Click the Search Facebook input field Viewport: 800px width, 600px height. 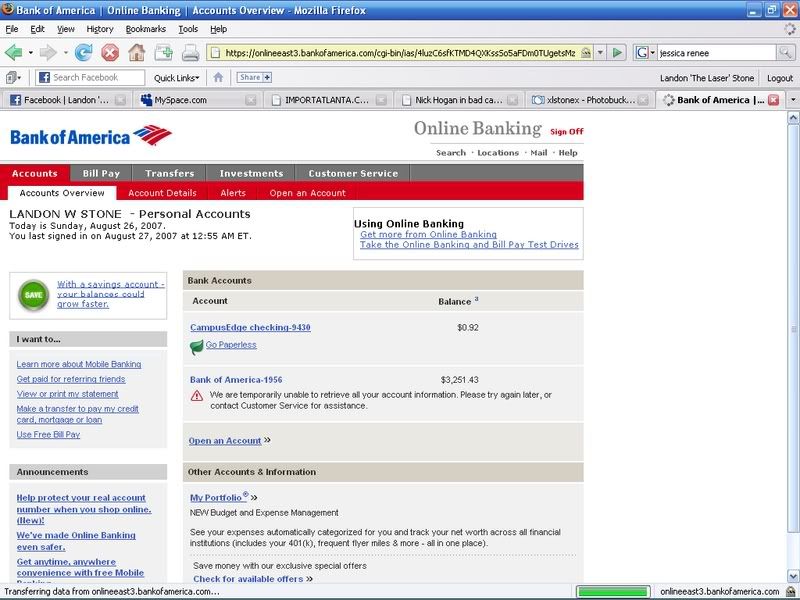[96, 77]
